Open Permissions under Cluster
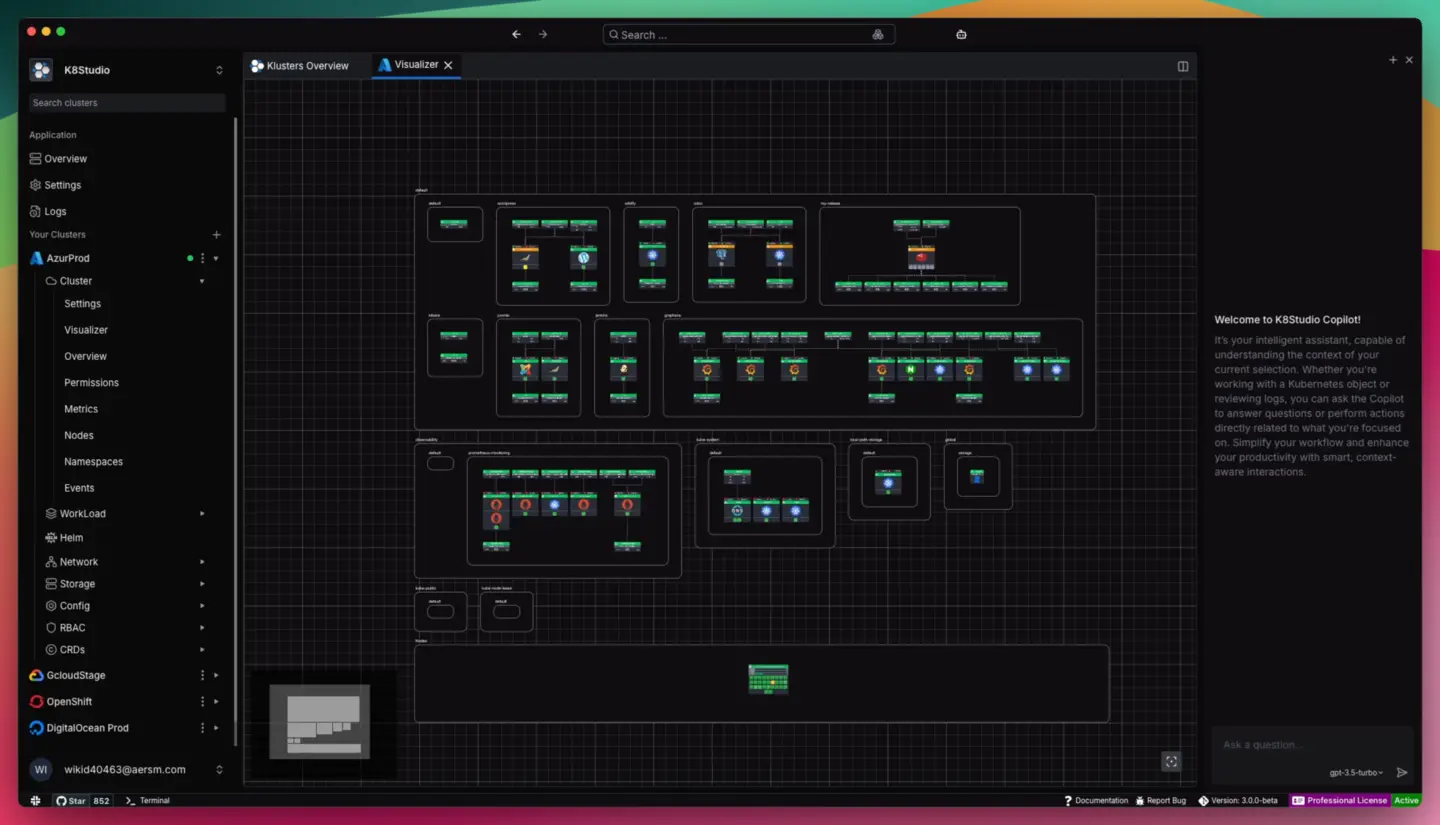Viewport: 1440px width, 825px height. [x=91, y=383]
